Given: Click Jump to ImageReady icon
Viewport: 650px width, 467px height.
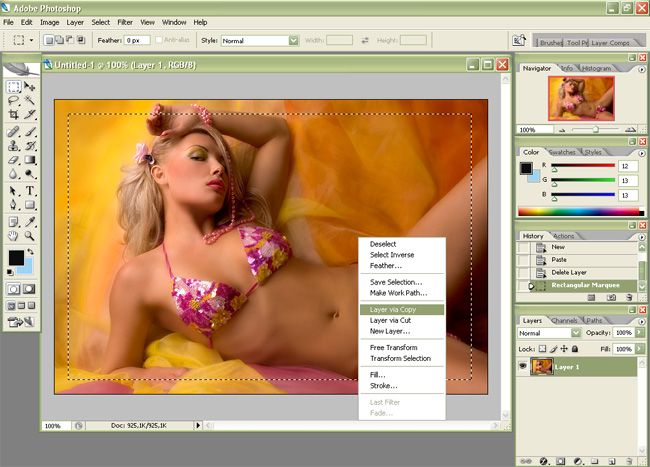Looking at the screenshot, I should pyautogui.click(x=21, y=322).
